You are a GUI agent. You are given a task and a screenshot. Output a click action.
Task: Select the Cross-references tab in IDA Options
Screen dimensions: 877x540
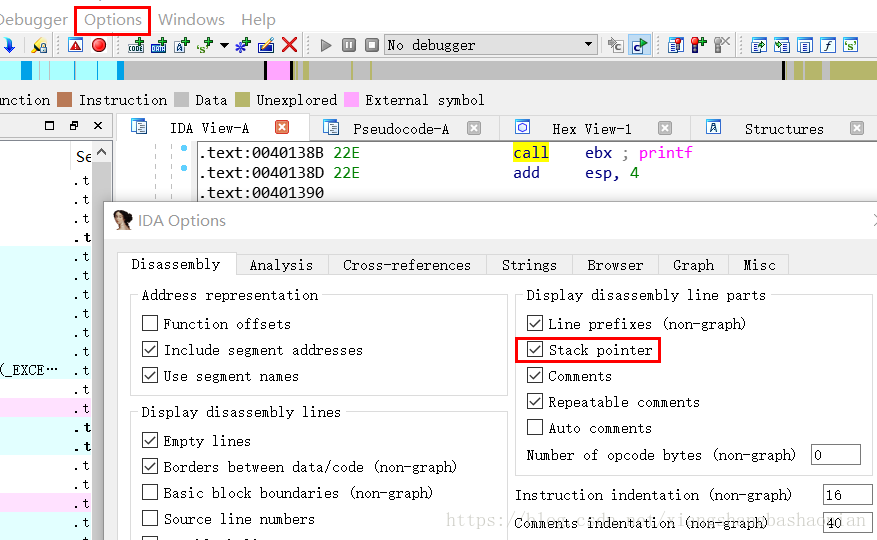407,265
